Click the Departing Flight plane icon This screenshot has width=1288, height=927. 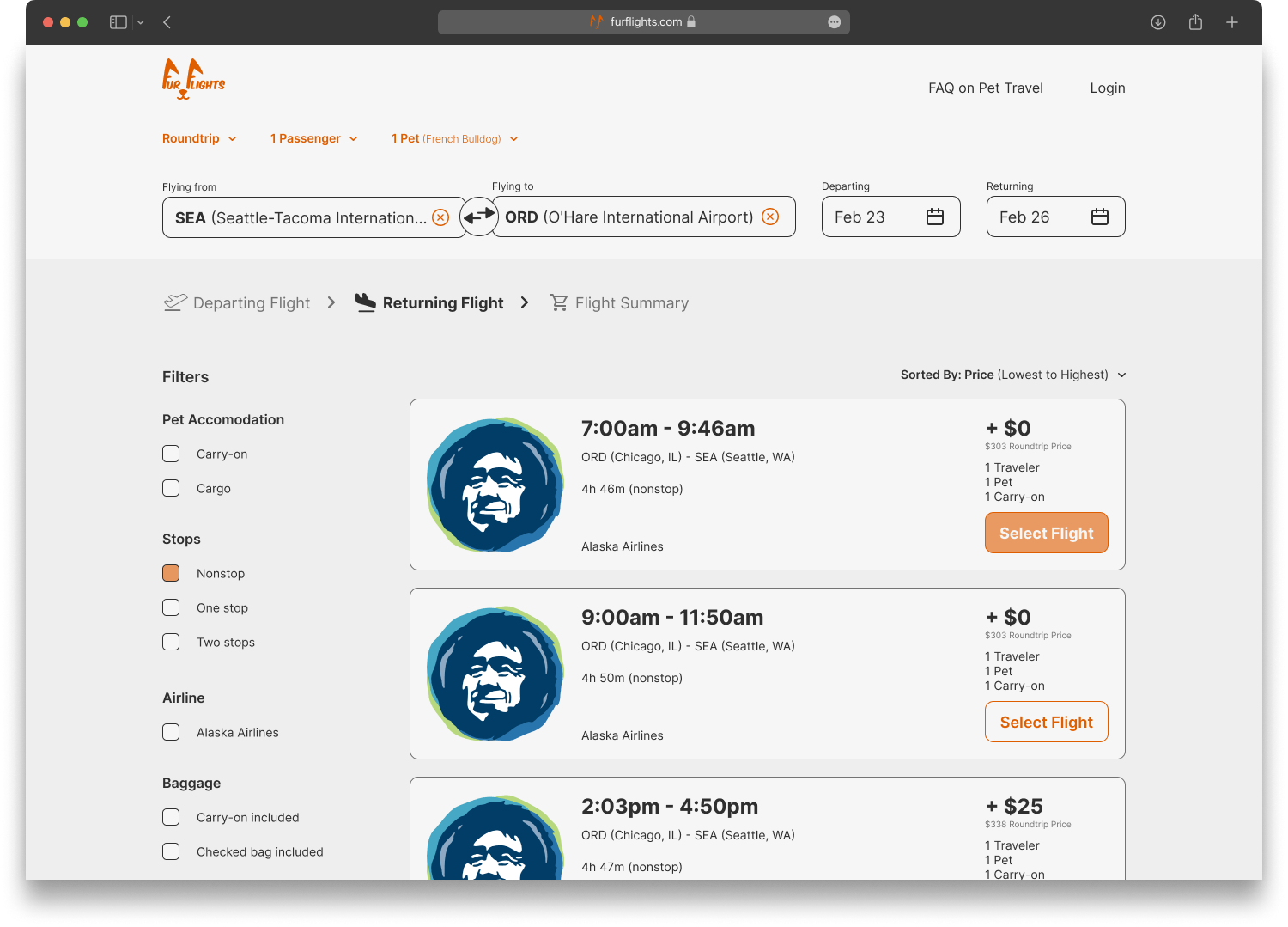(x=175, y=302)
